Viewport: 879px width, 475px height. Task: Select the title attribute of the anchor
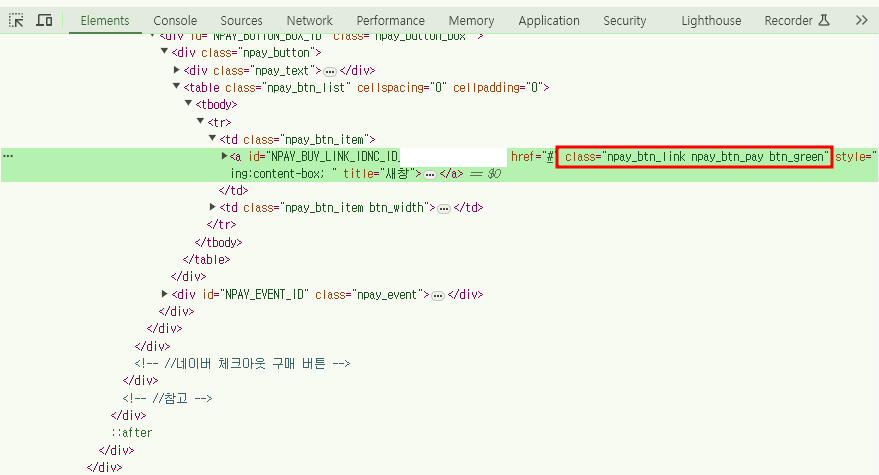point(379,174)
